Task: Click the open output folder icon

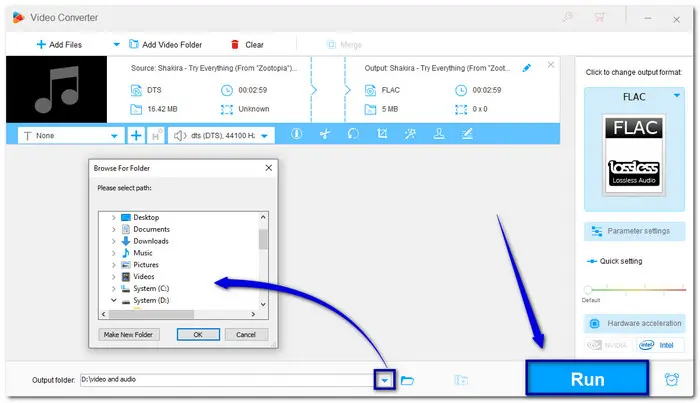Action: [407, 381]
